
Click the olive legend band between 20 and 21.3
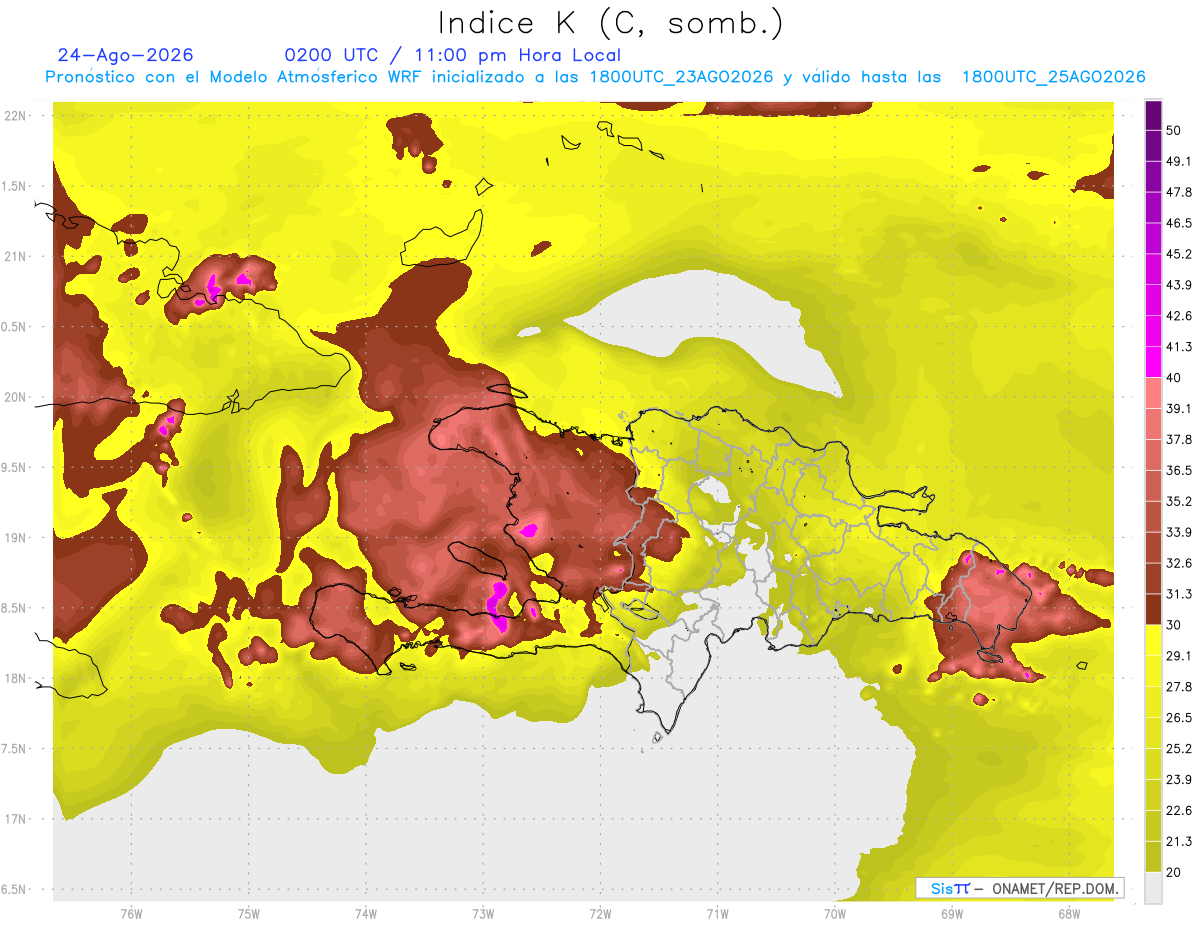(x=1153, y=856)
